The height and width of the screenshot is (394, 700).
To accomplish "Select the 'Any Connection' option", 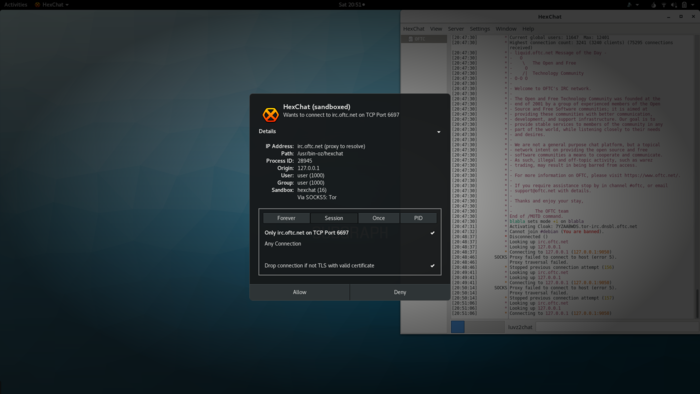I will [x=350, y=244].
